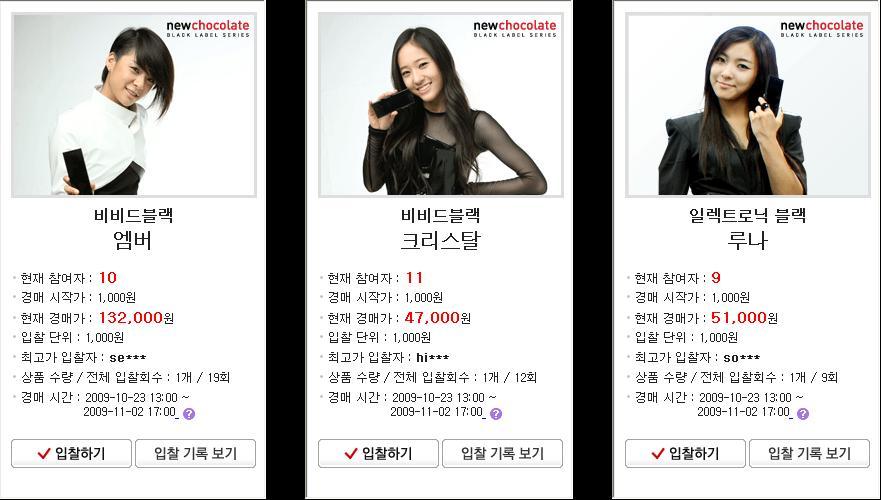Click the 132,000원 current price

[x=137, y=318]
